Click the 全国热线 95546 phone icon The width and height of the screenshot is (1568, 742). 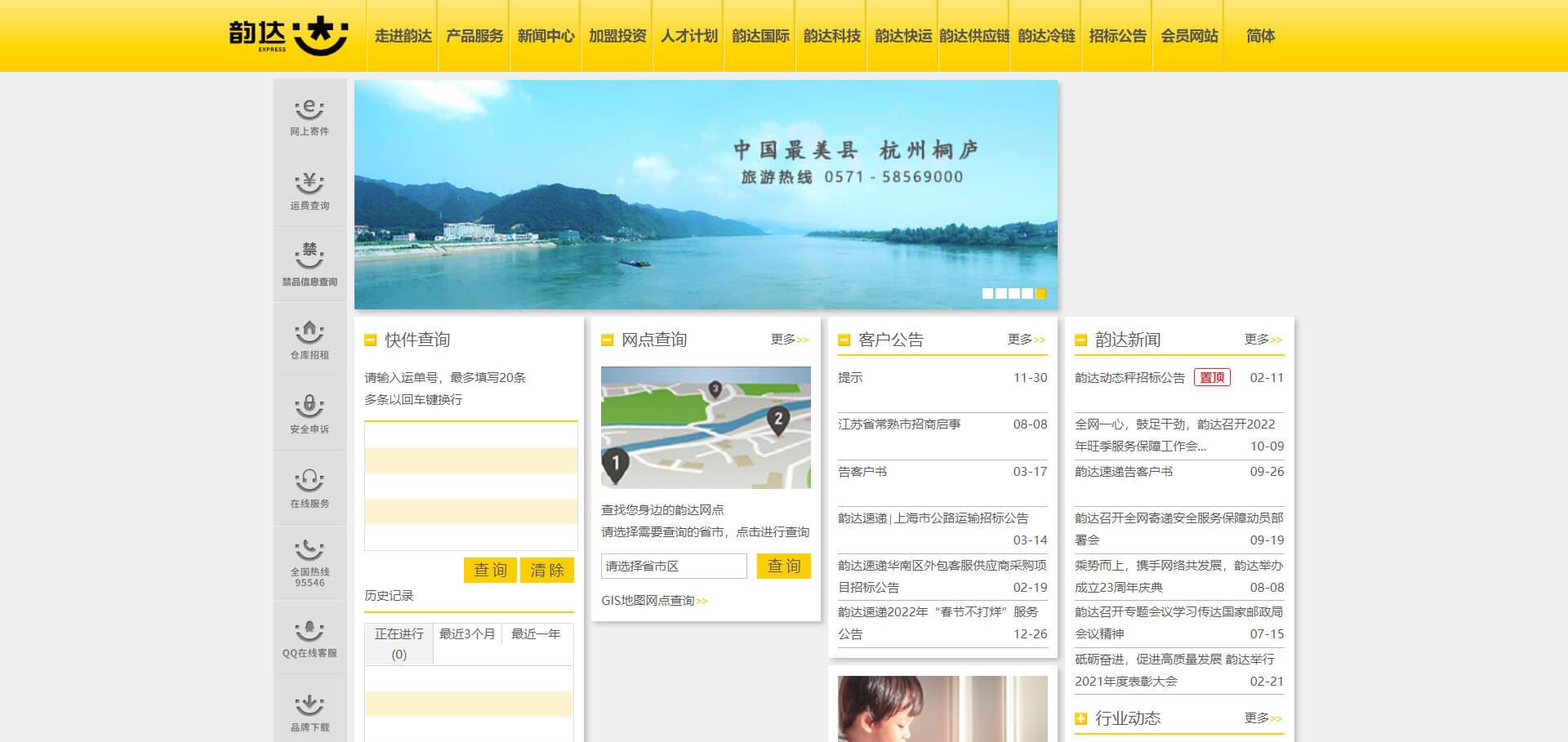[310, 562]
